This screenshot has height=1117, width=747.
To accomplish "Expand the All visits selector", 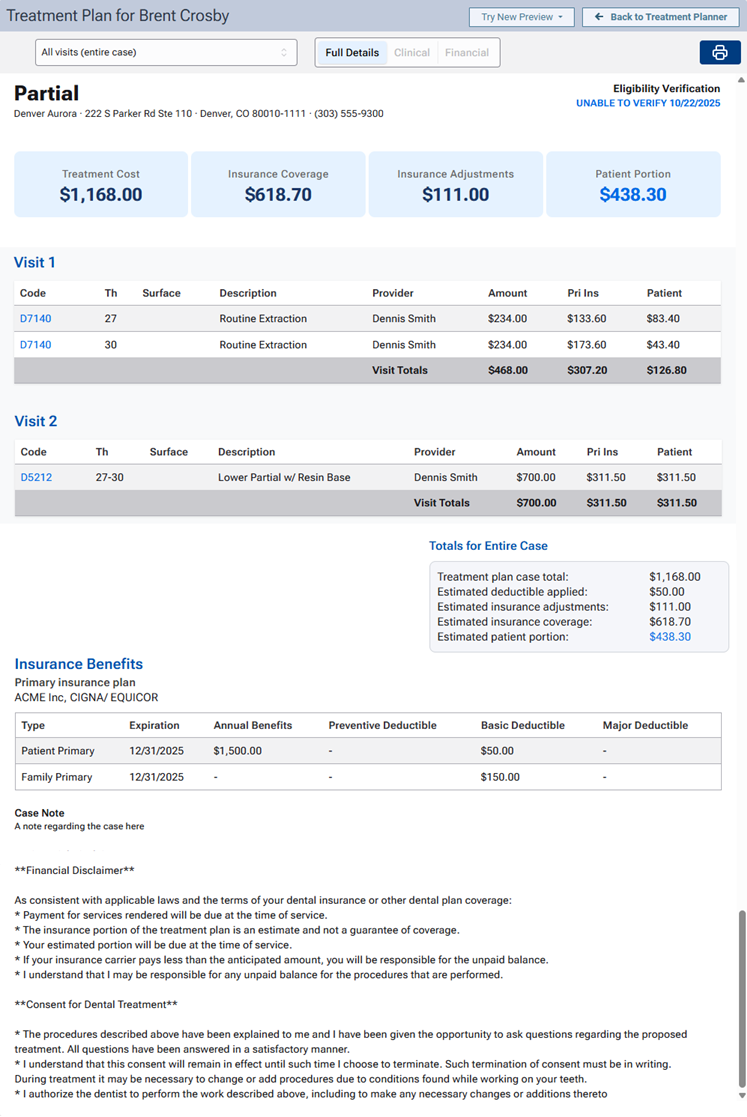I will 165,52.
